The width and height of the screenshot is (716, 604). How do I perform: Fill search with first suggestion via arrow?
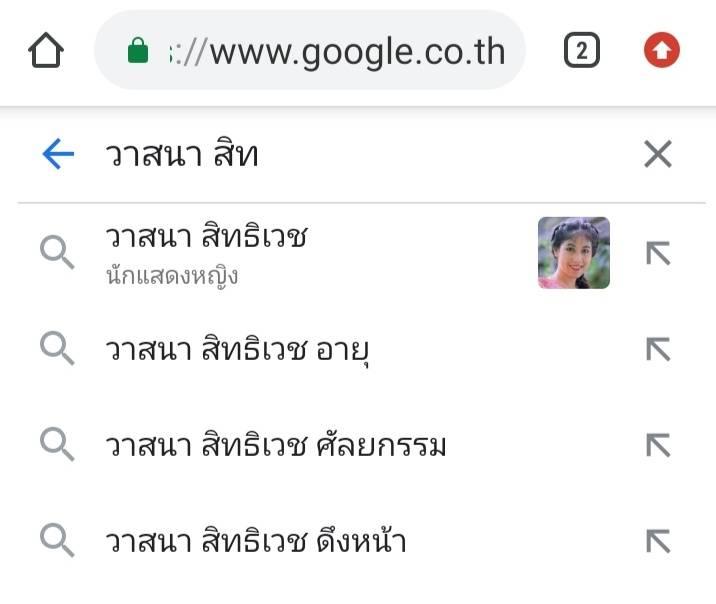pyautogui.click(x=658, y=253)
